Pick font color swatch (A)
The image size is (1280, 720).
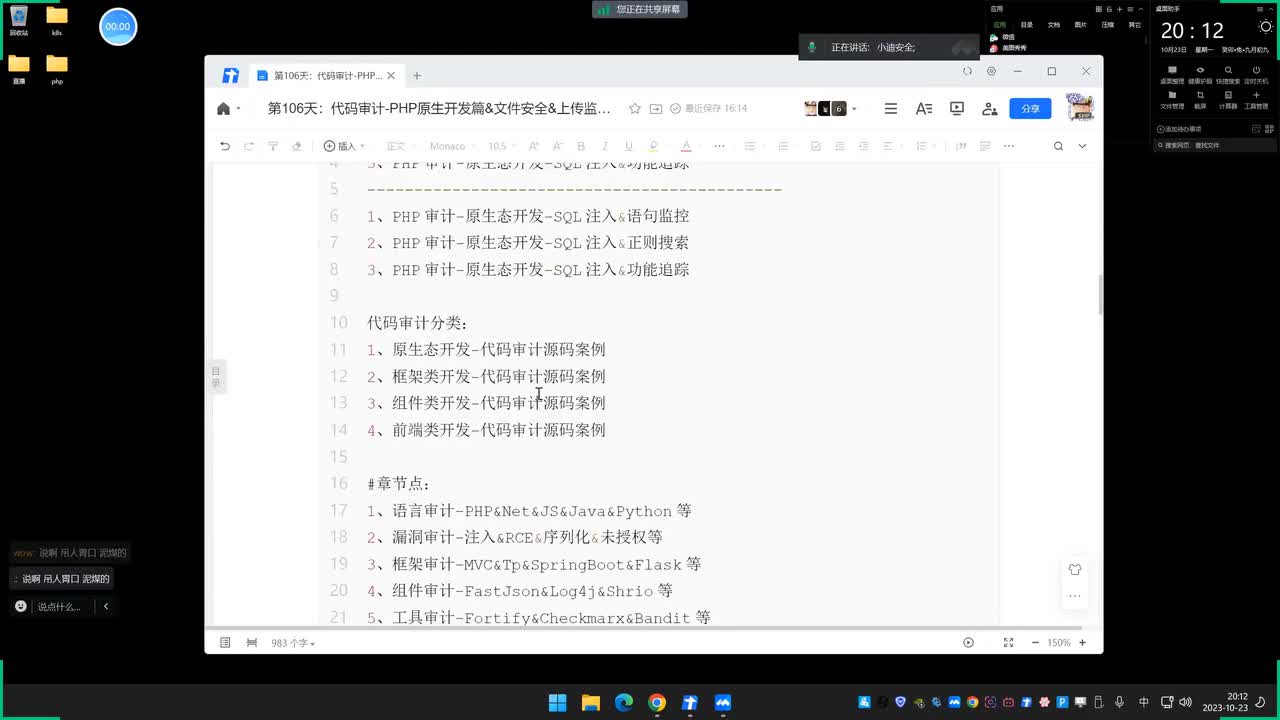coord(686,146)
